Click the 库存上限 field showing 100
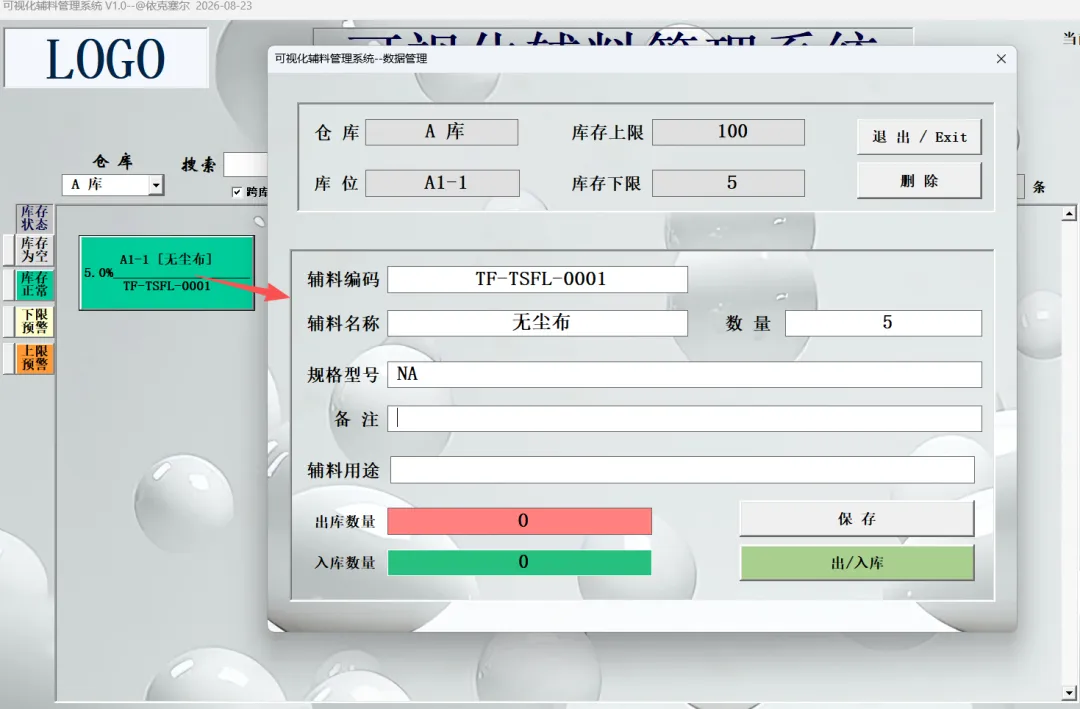This screenshot has width=1080, height=709. coord(728,132)
